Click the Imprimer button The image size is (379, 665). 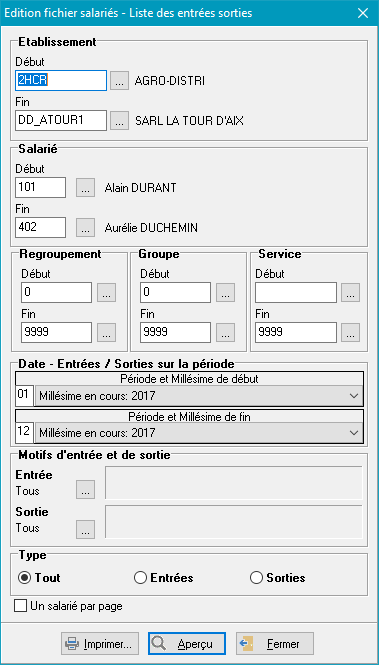100,644
